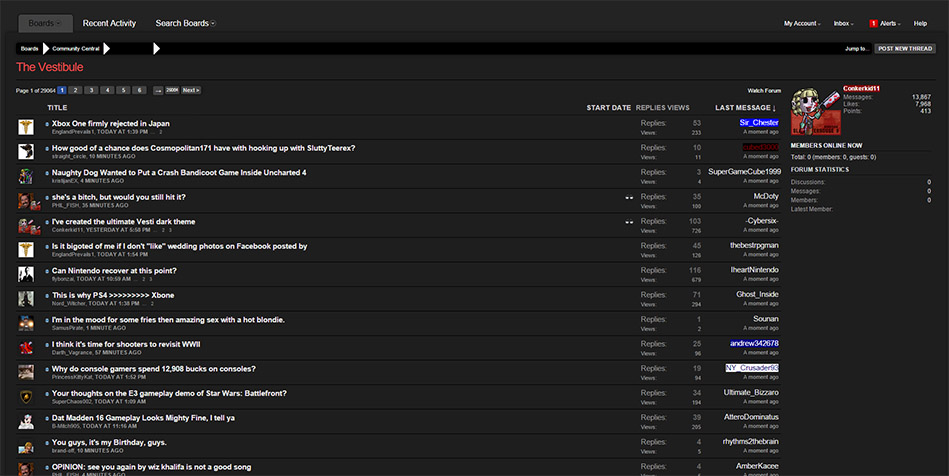The width and height of the screenshot is (949, 476).
Task: Open last poster andrew342678 profile
Action: tap(754, 343)
